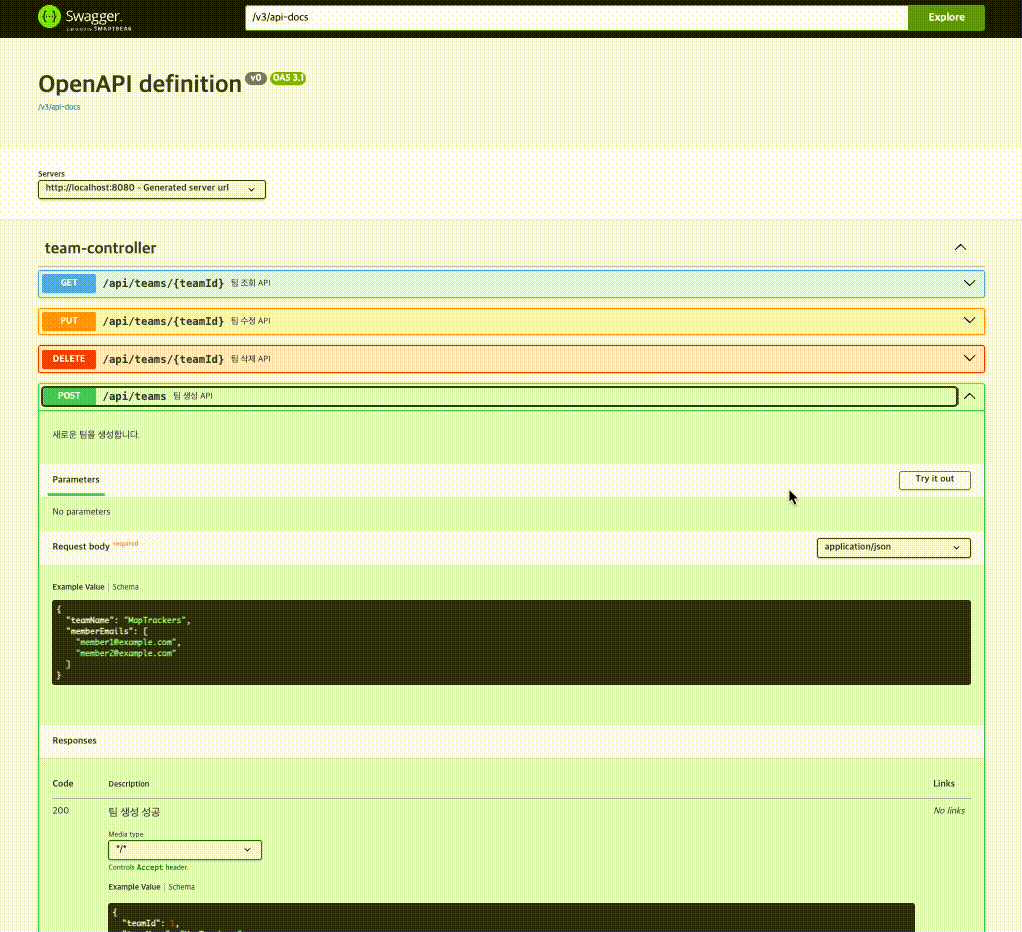
Task: Click the v0 version badge
Action: (x=256, y=78)
